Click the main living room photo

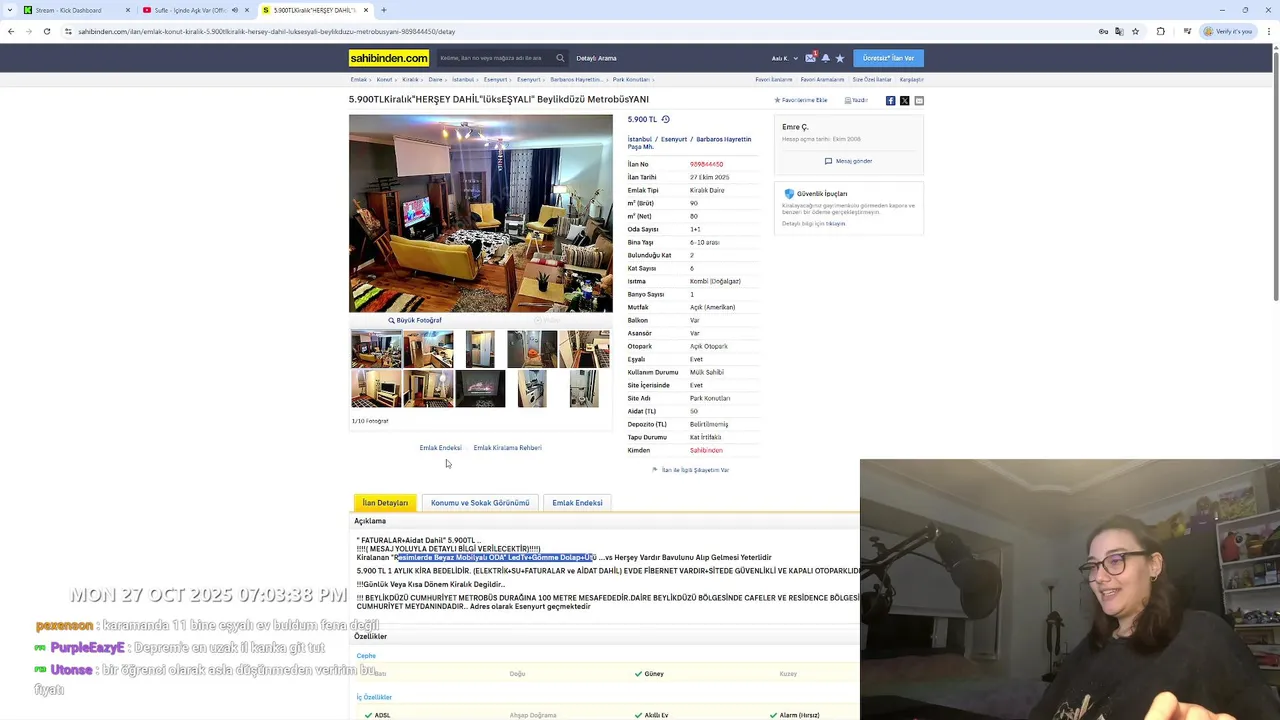[480, 213]
